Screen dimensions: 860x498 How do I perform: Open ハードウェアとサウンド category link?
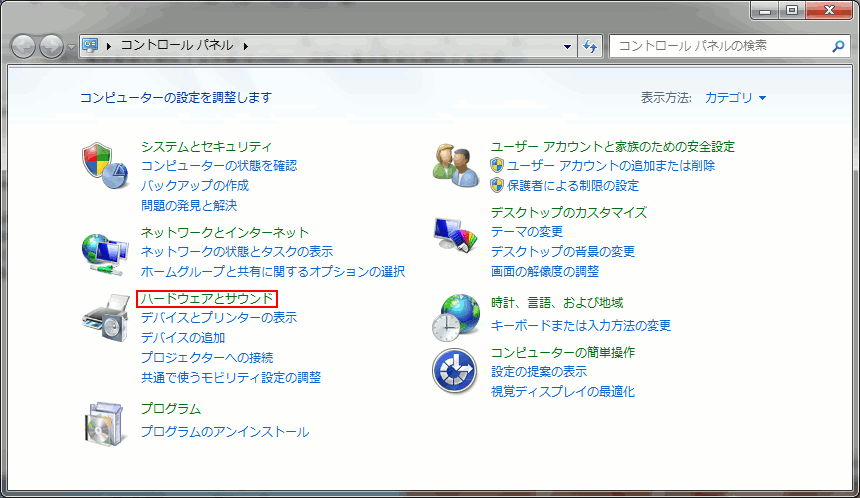click(x=206, y=298)
